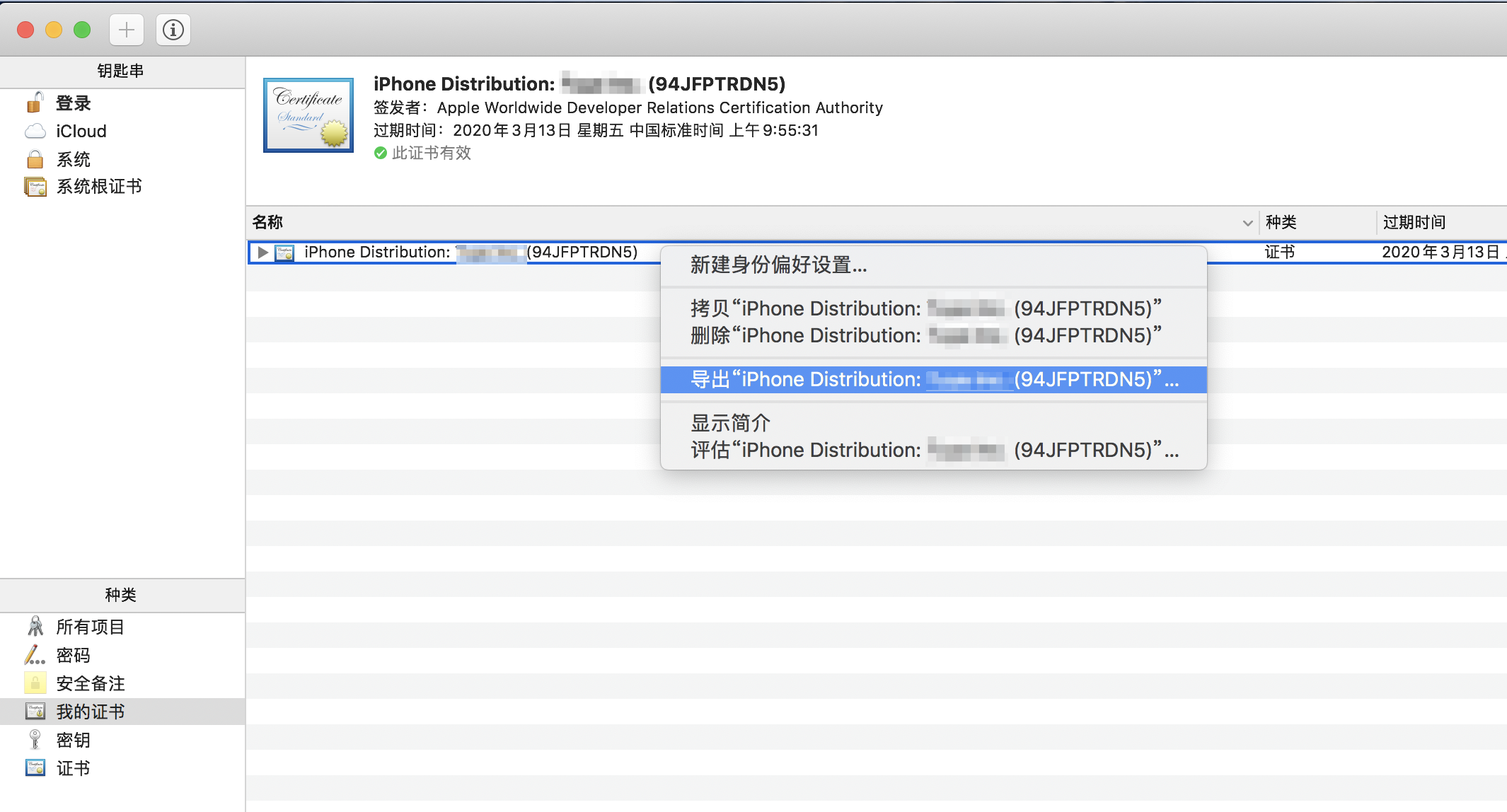Click the plus add-item toolbar button
Screen dimensions: 1507x812
tap(127, 30)
